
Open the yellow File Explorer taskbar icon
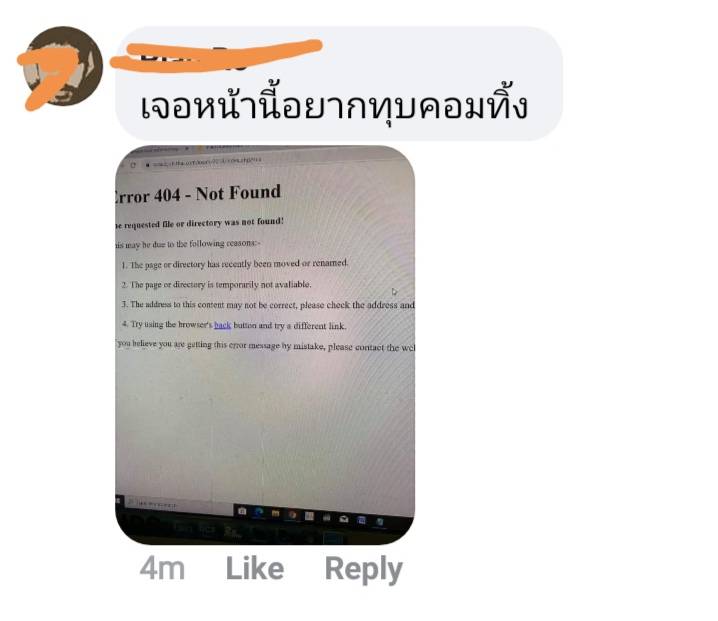tap(275, 513)
